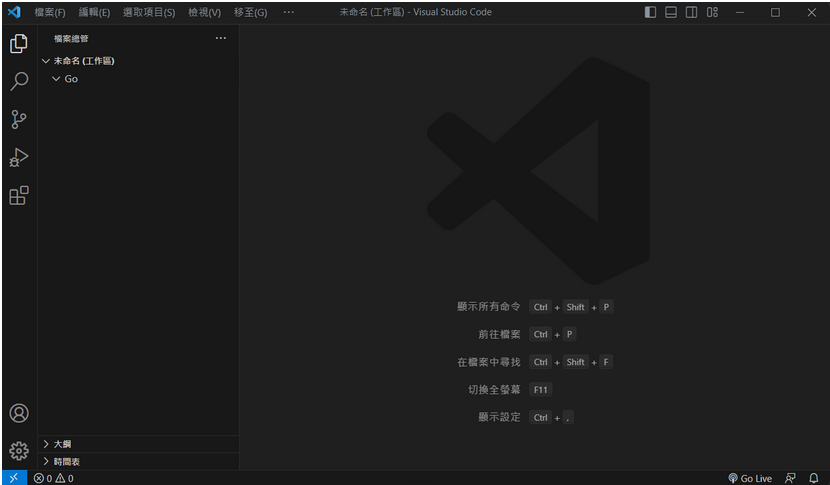Open problems errors and warnings counter
Screen dimensions: 830x485
53,478
